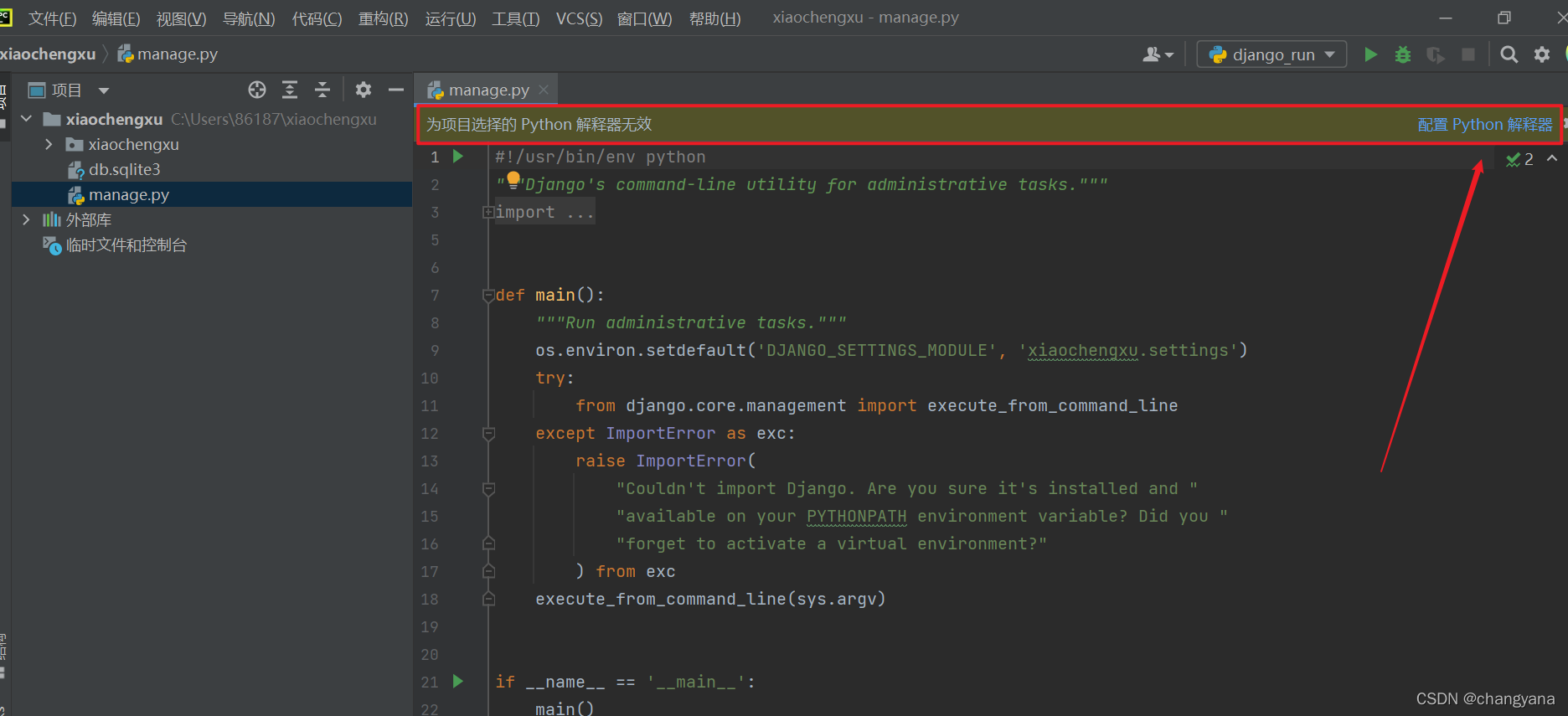Open the 文件(F) menu
This screenshot has height=716, width=1568.
click(x=52, y=18)
